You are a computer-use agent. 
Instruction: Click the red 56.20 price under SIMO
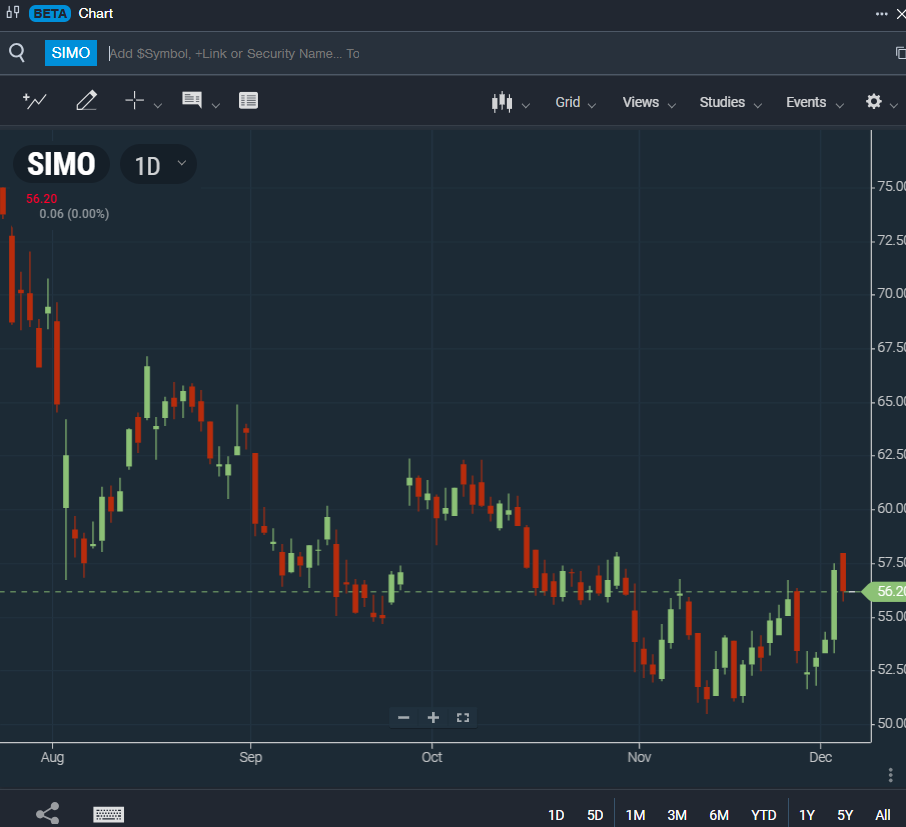point(42,199)
